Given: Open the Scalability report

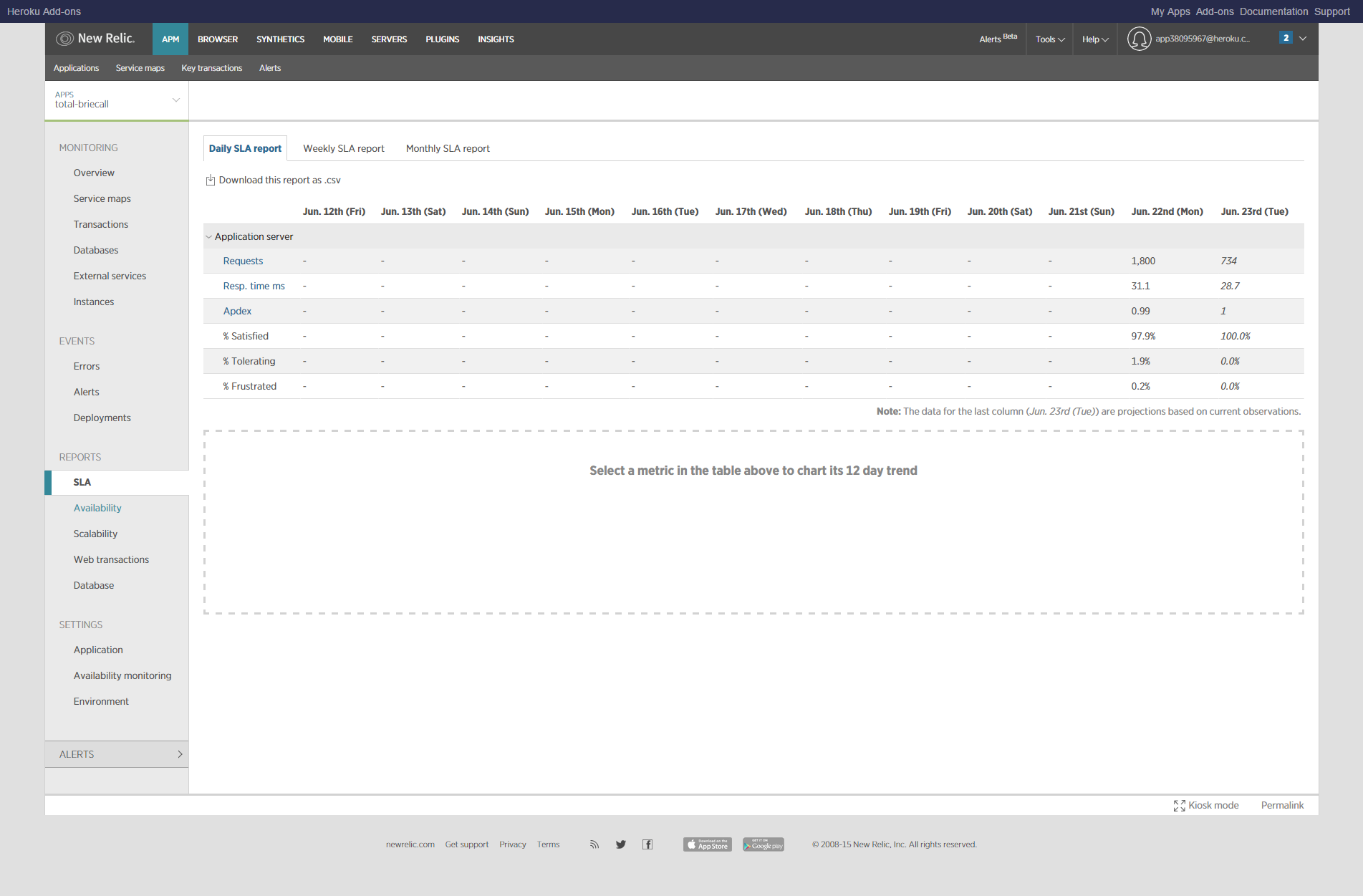Looking at the screenshot, I should click(95, 534).
